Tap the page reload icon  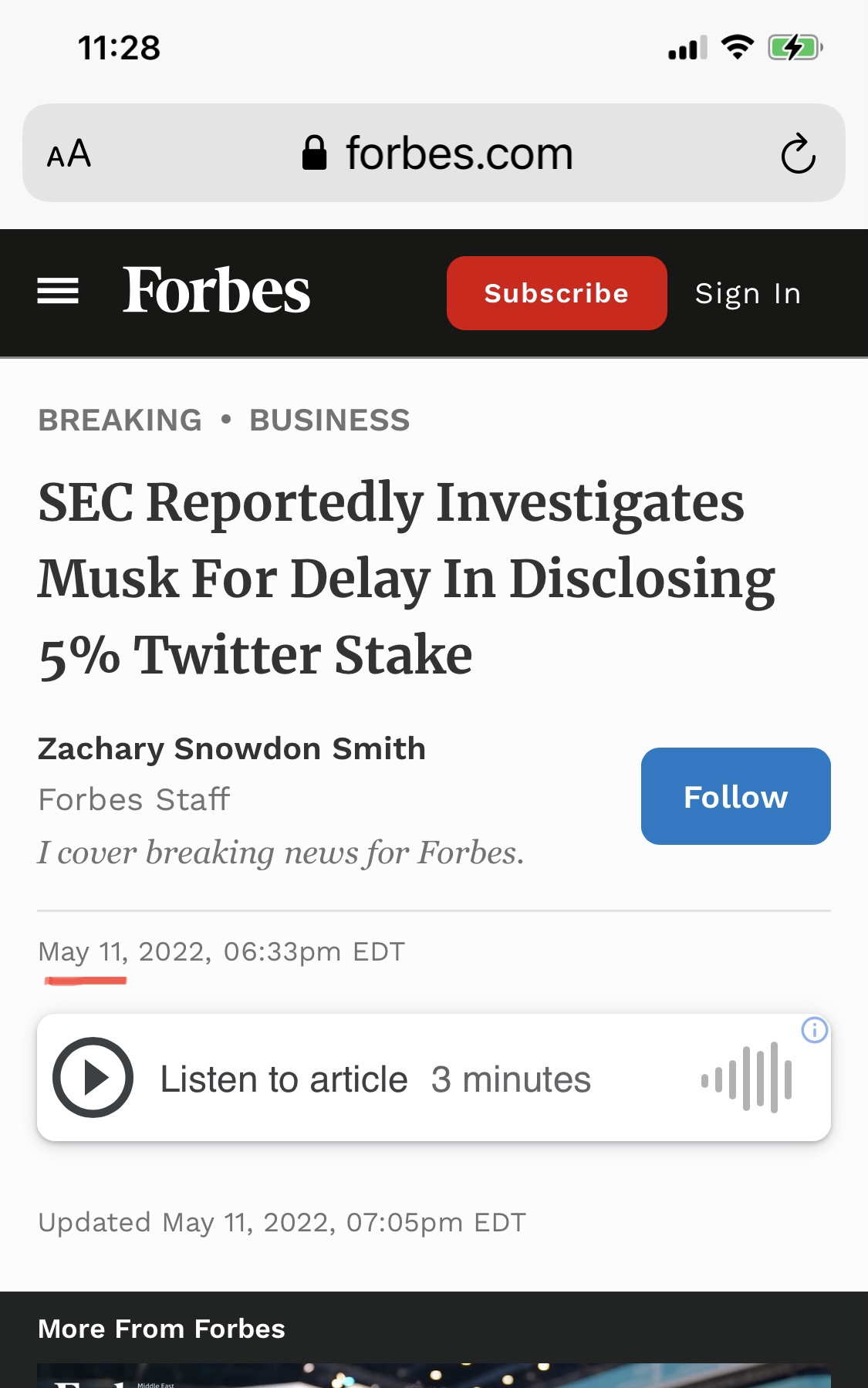(798, 154)
